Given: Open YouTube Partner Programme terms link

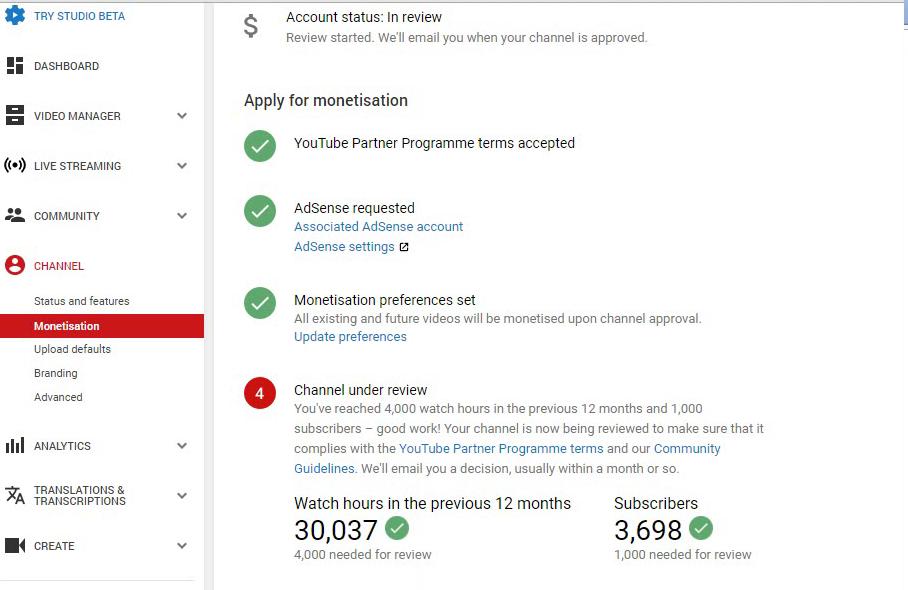Looking at the screenshot, I should [x=501, y=449].
